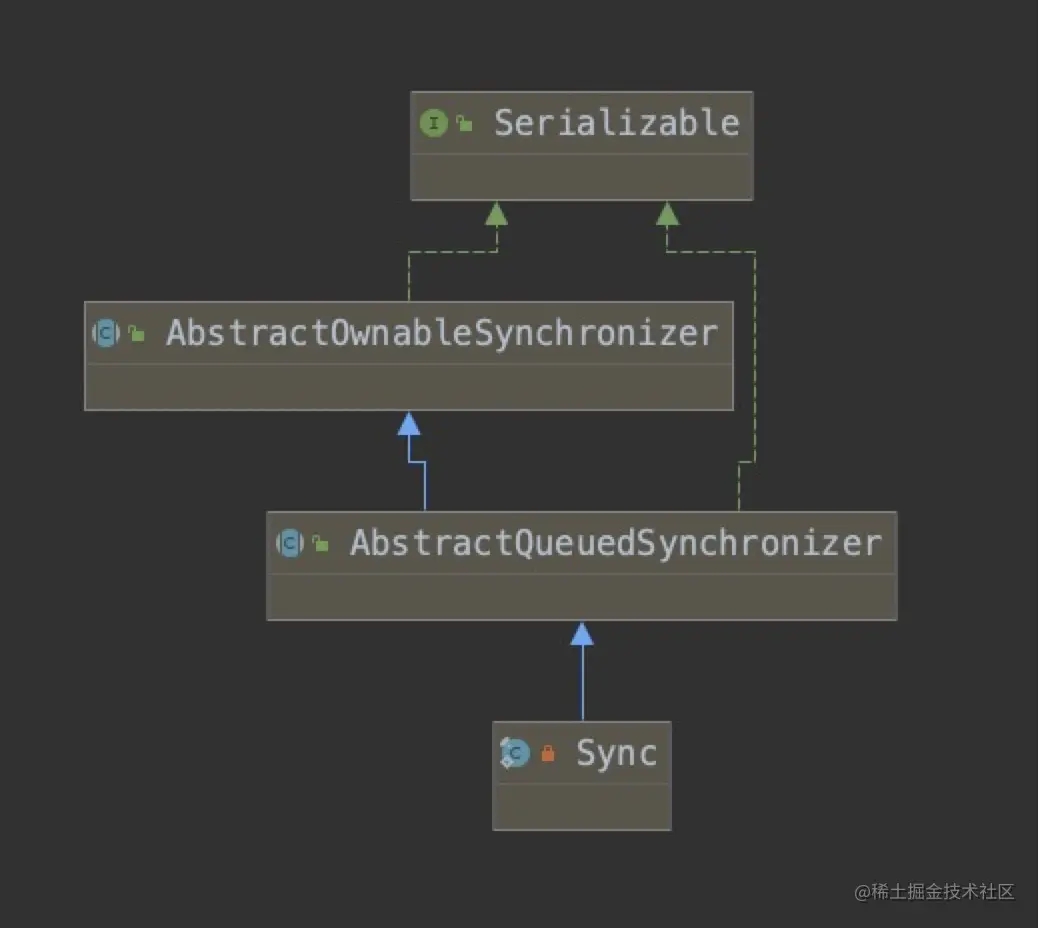Click the orange private lock icon on Sync
This screenshot has width=1042, height=928.
[547, 753]
